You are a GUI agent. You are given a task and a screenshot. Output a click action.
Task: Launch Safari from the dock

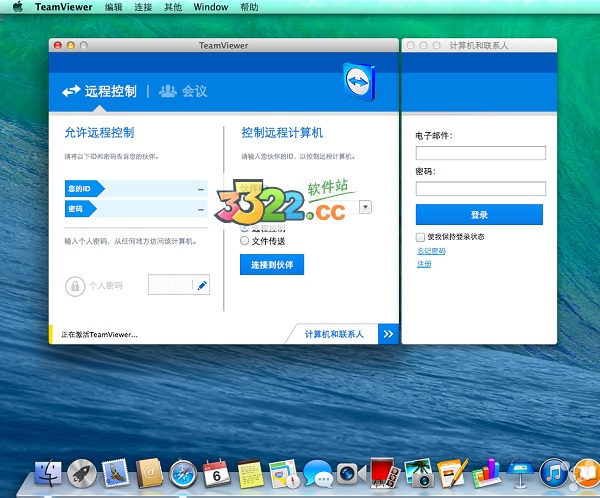coord(182,474)
